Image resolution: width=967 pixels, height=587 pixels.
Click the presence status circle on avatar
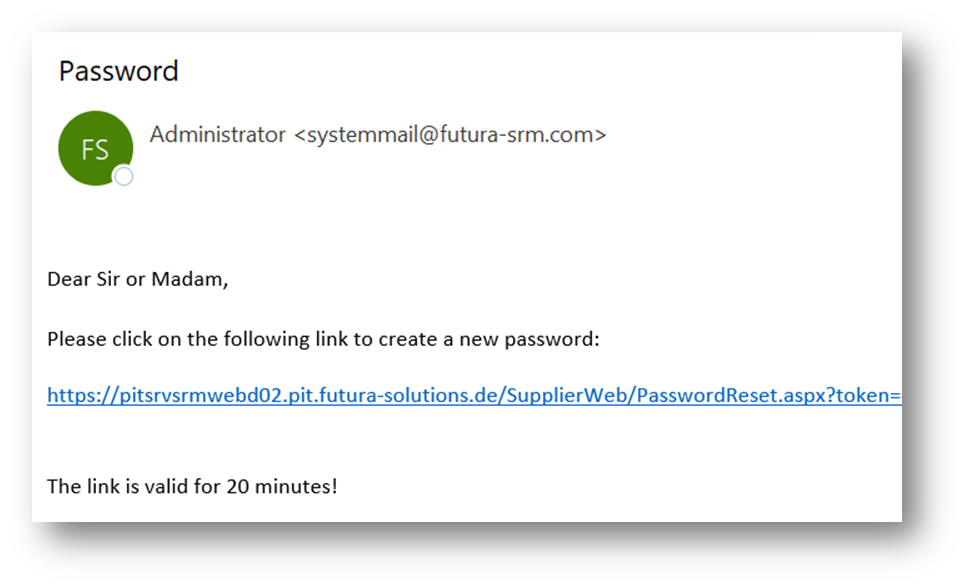tap(124, 177)
